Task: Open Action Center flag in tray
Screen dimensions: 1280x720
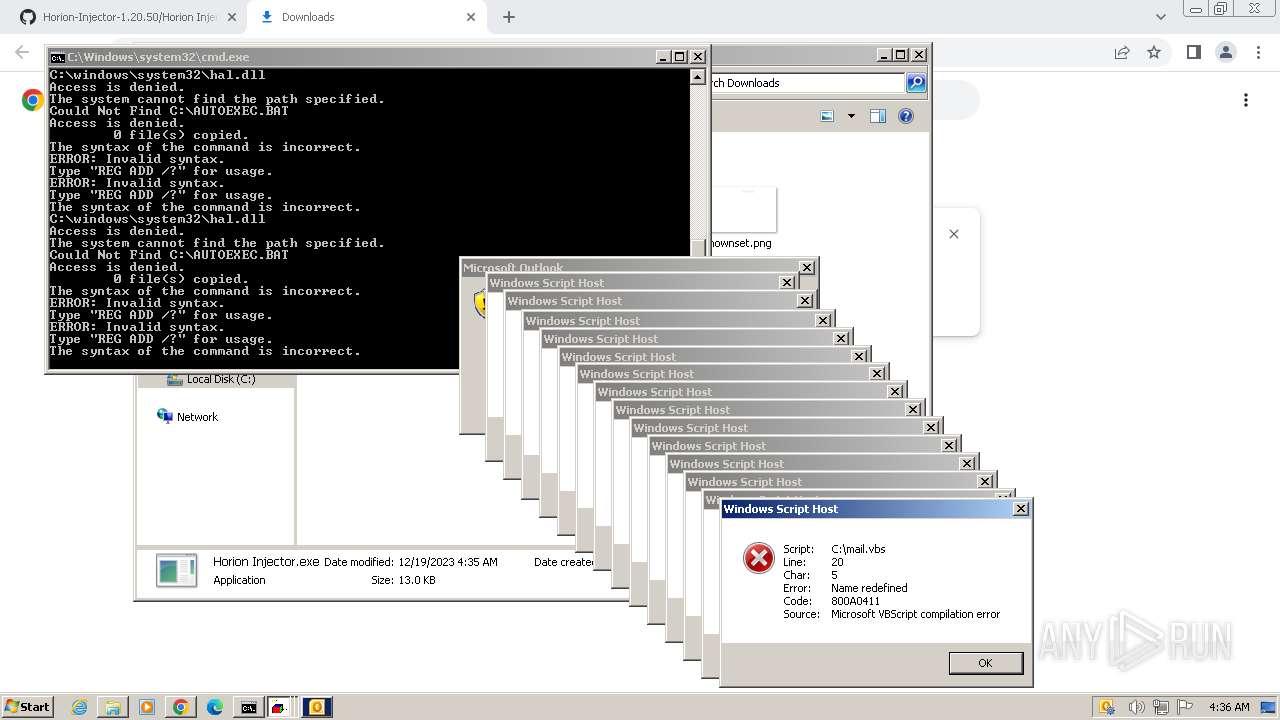Action: coord(1185,707)
